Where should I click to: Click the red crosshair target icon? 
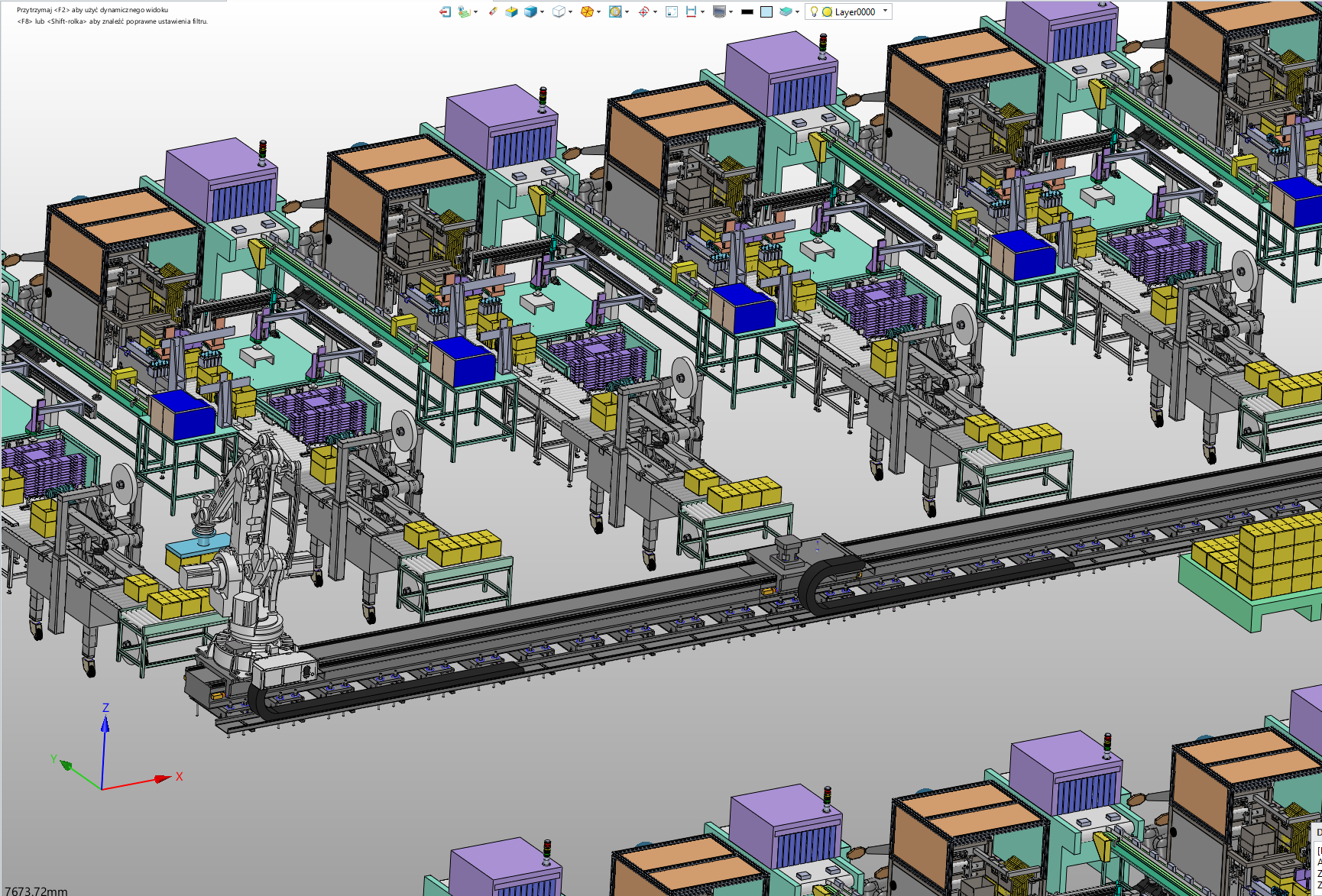(x=643, y=11)
